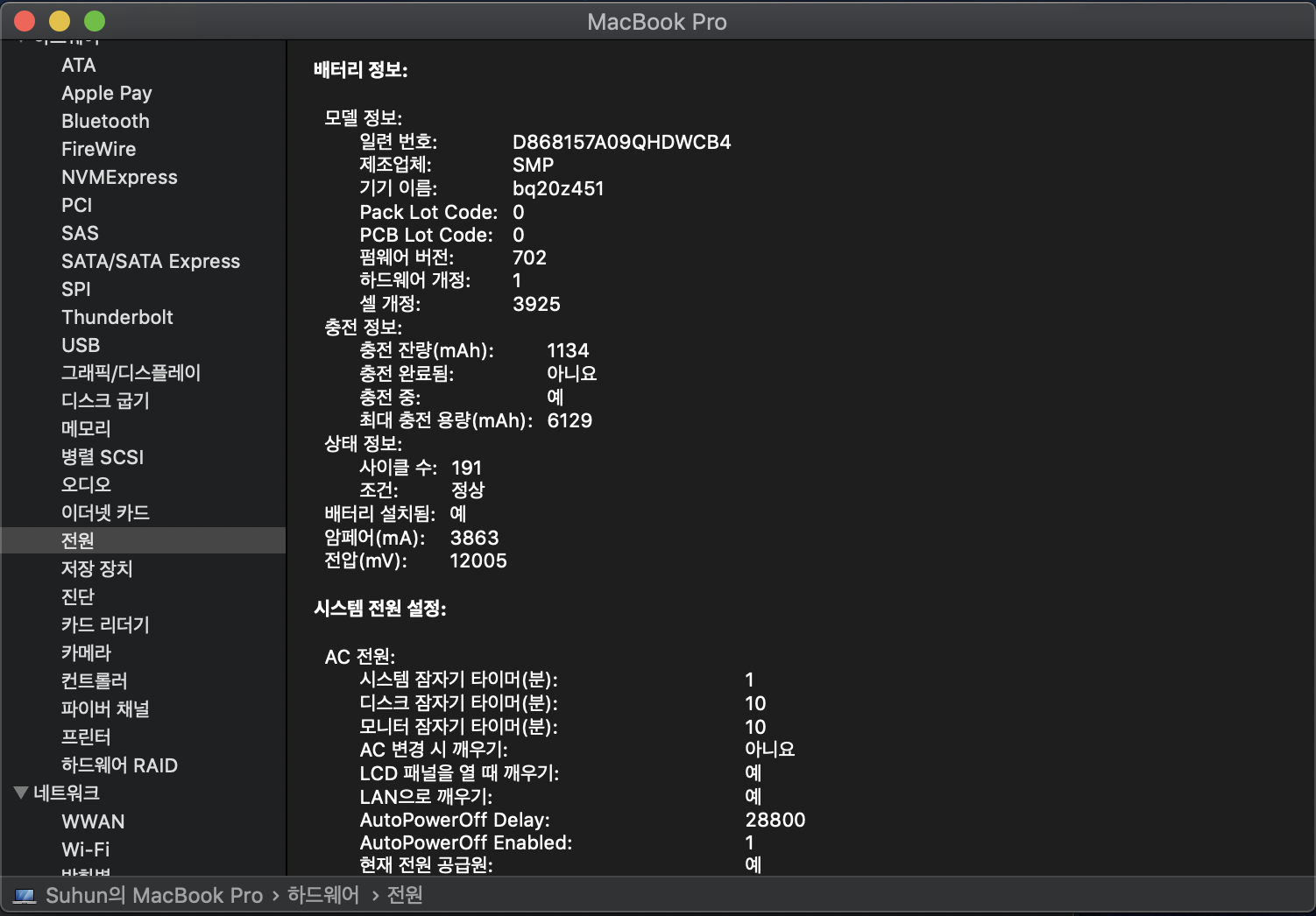1316x916 pixels.
Task: Click the 저장 장치 sidebar entry
Action: coord(96,569)
